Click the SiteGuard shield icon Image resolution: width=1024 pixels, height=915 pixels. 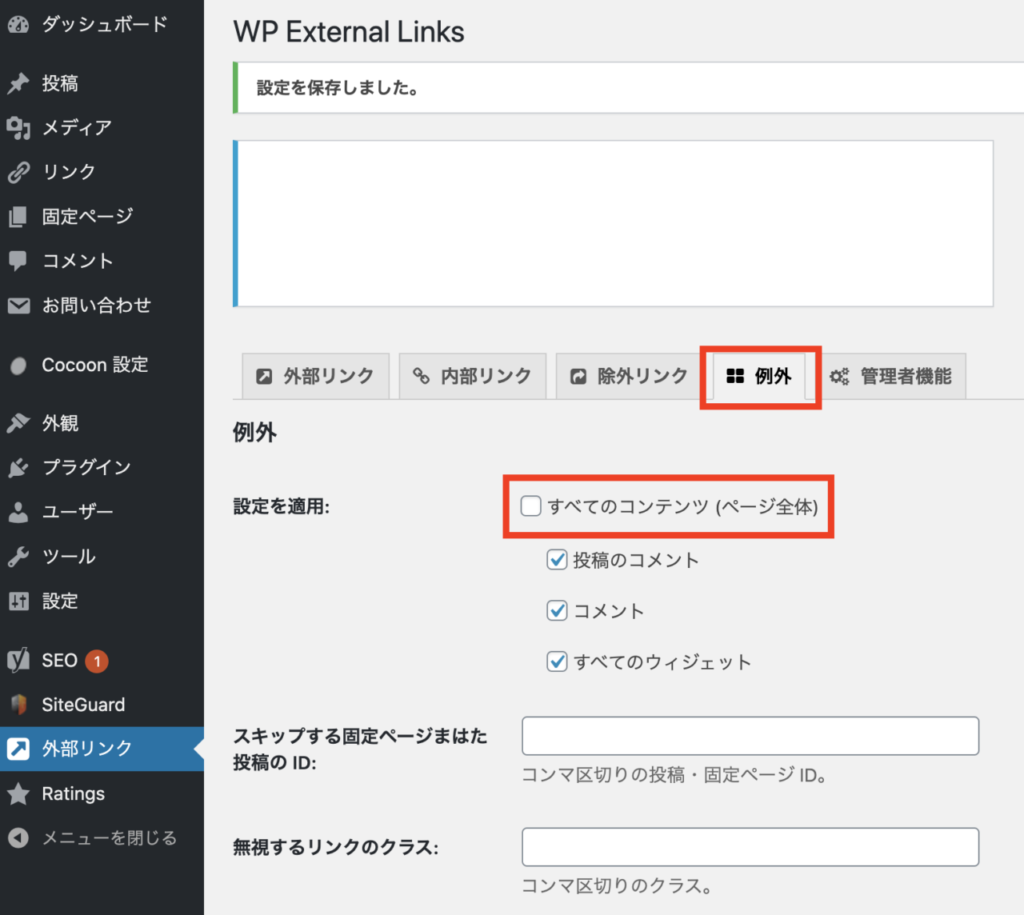pos(18,705)
